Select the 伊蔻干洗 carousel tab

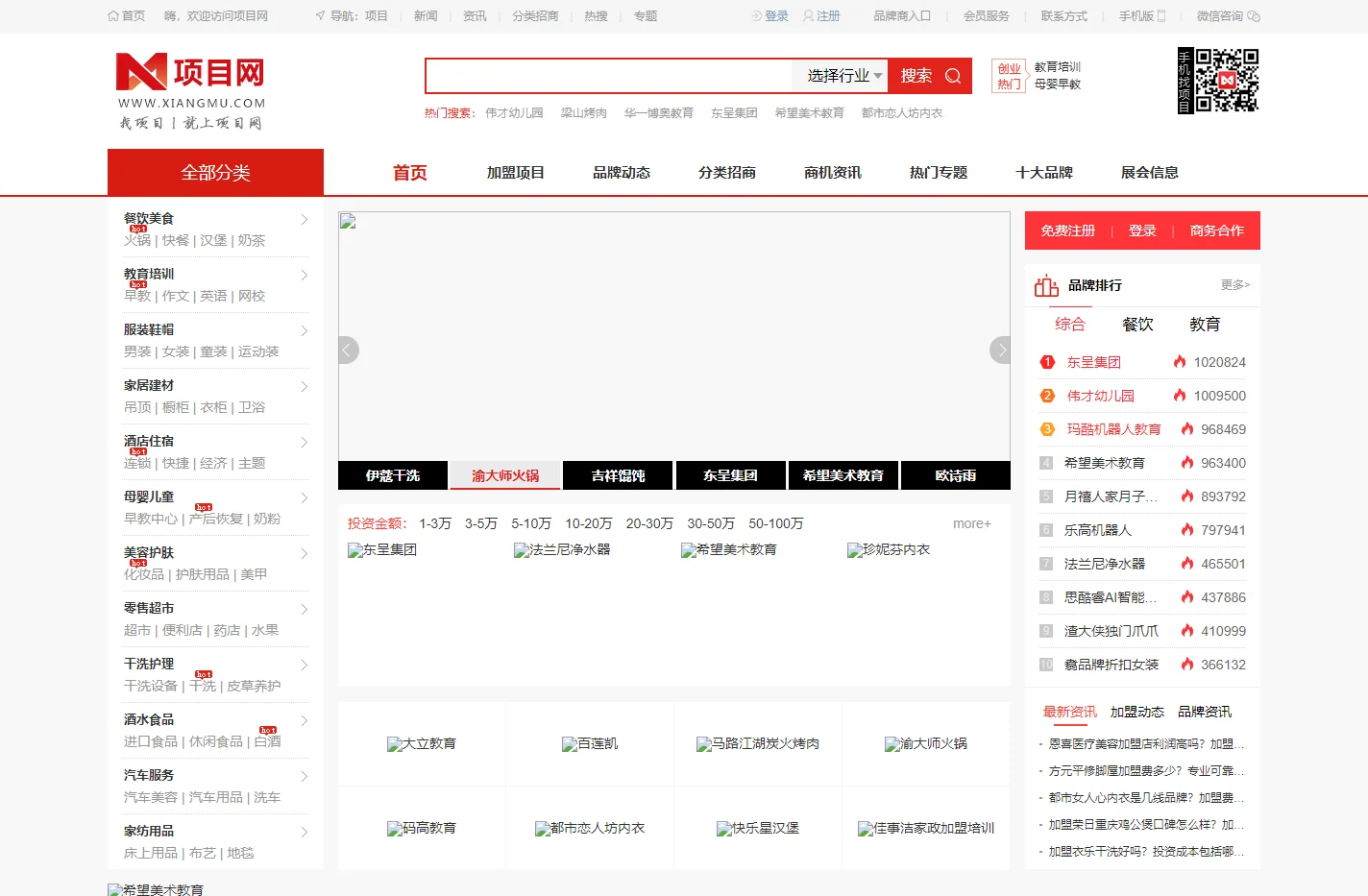(393, 475)
